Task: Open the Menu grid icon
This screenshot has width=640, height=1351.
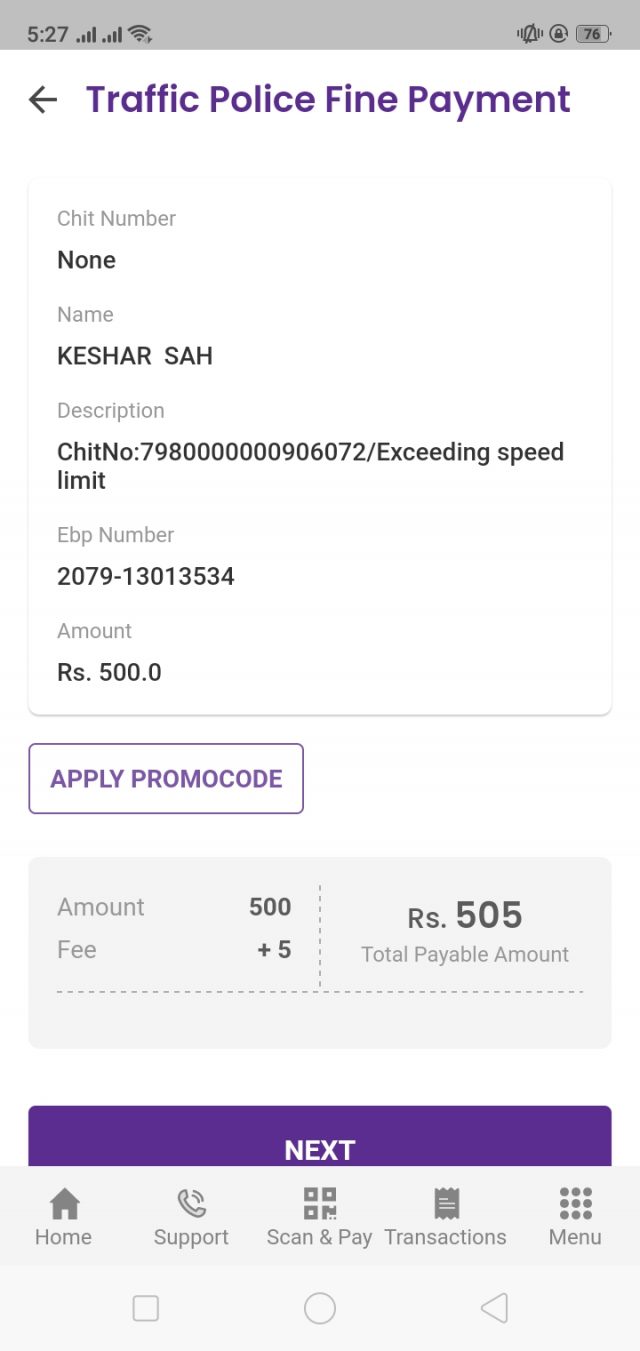Action: (x=573, y=1204)
